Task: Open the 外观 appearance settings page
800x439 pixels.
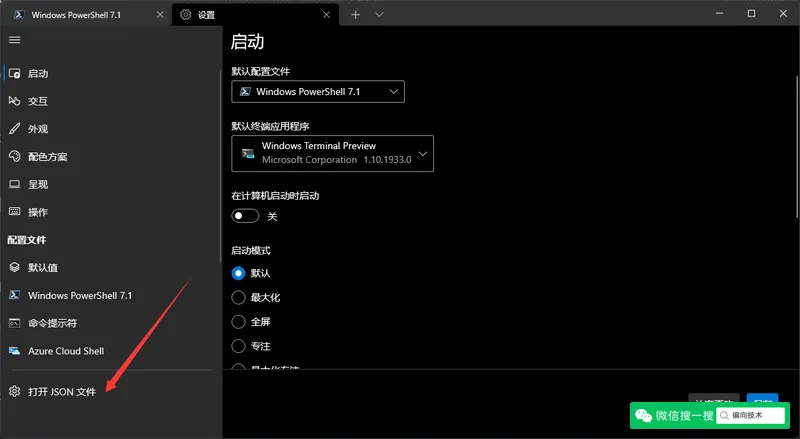Action: point(110,129)
